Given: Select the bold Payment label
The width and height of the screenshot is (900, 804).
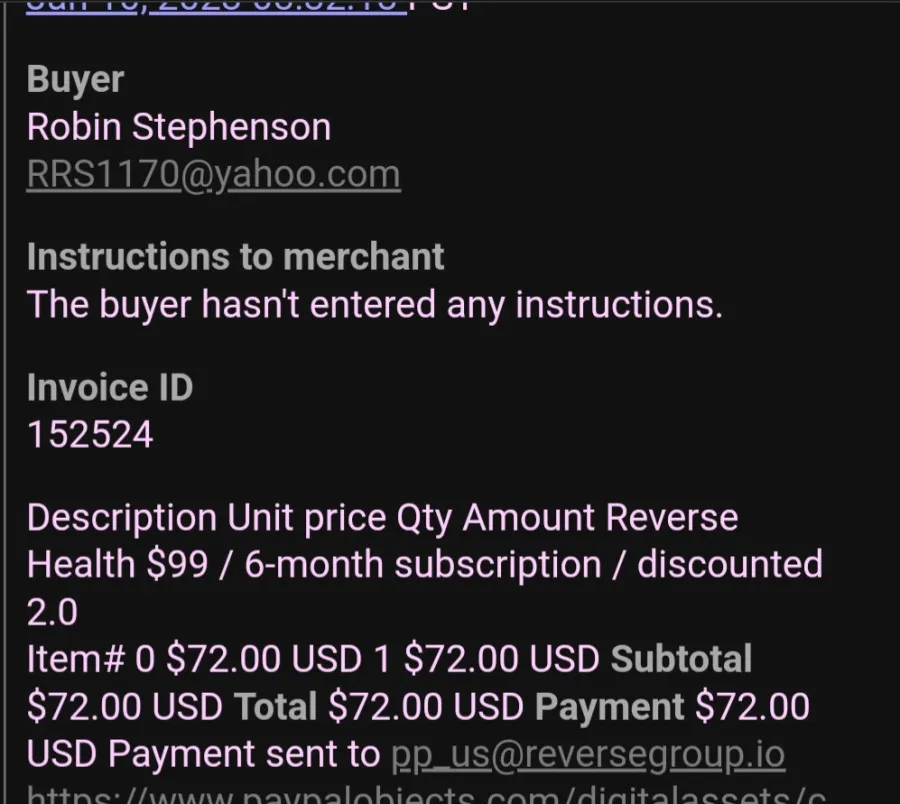Looking at the screenshot, I should pos(610,708).
